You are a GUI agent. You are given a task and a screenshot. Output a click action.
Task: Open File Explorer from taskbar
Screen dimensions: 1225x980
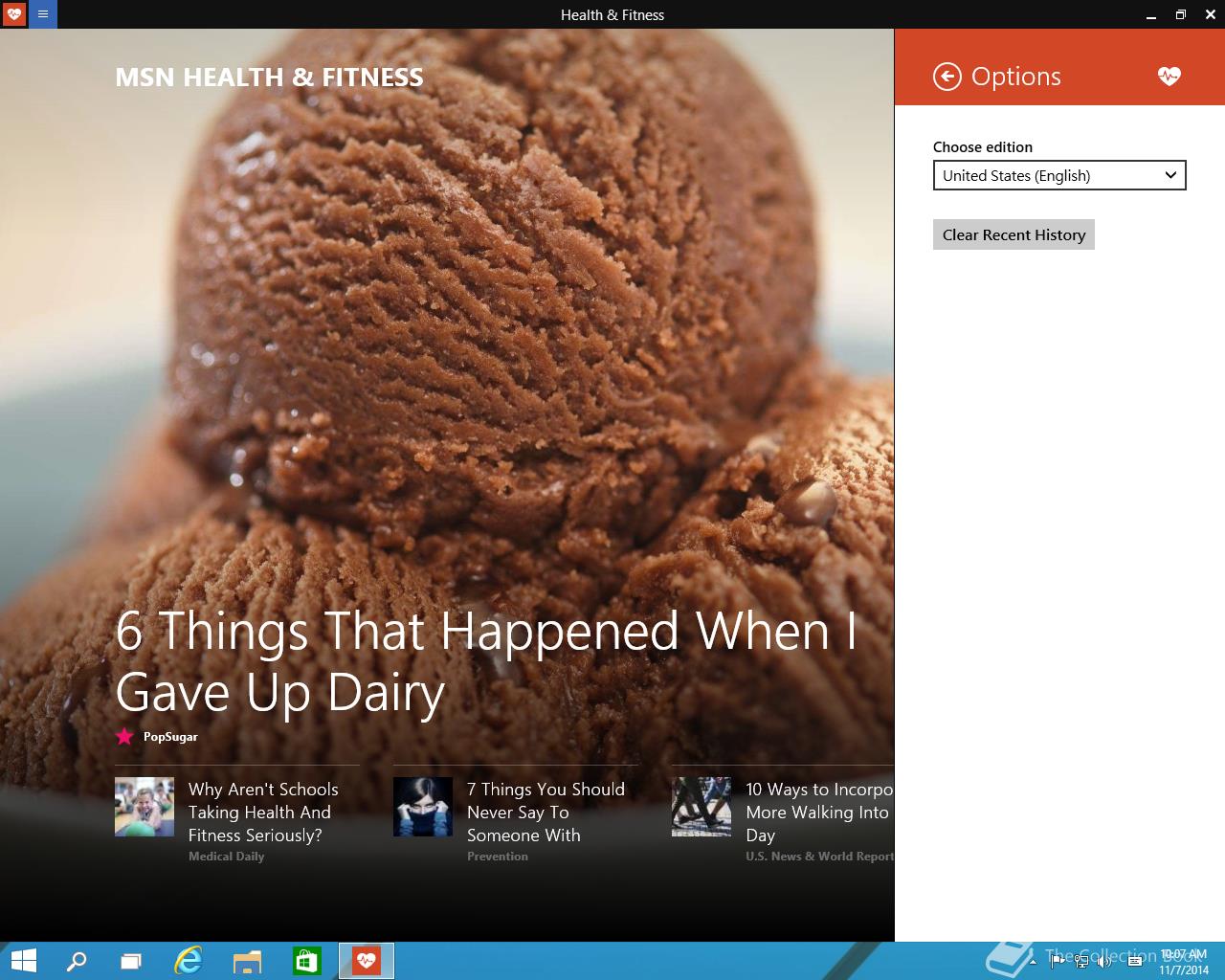(x=247, y=961)
